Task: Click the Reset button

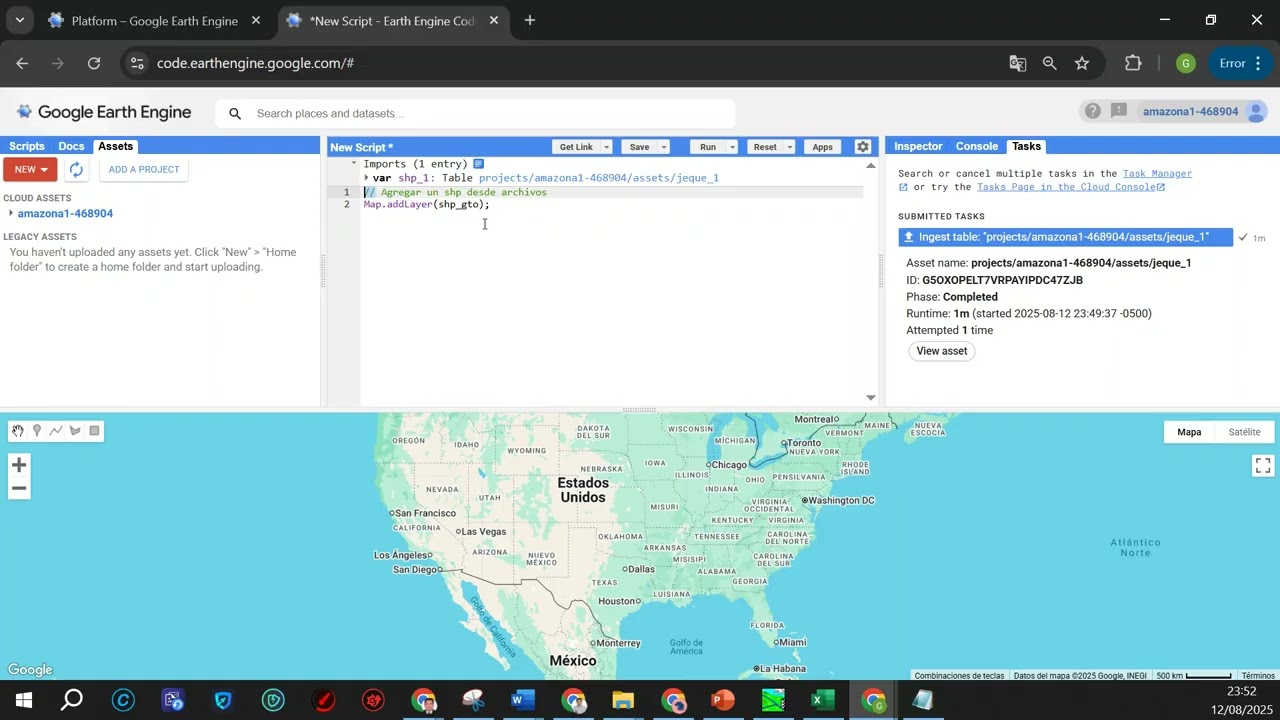Action: tap(765, 147)
